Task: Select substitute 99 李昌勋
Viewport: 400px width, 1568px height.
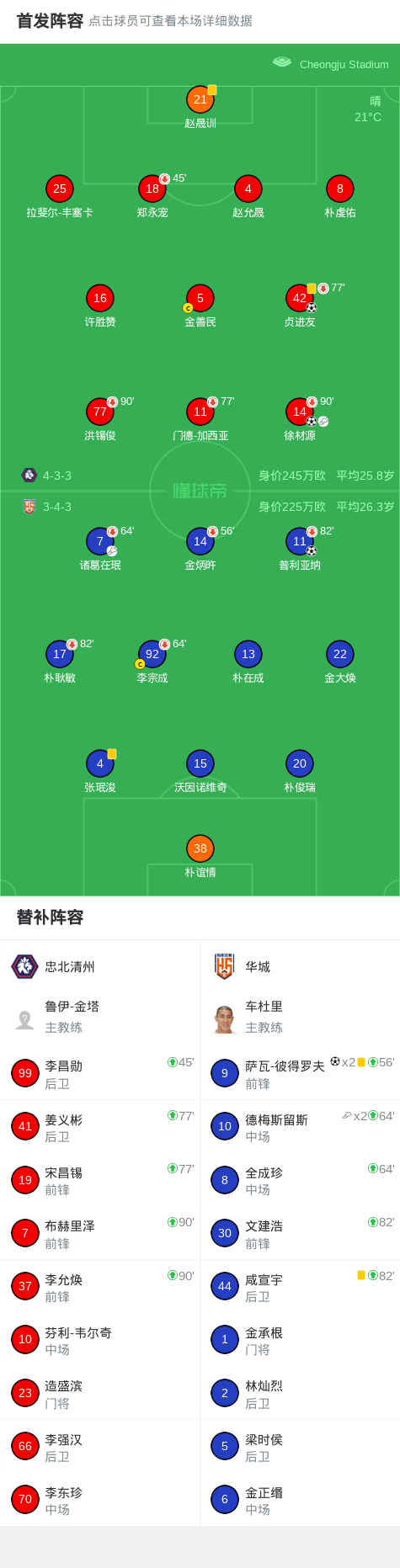Action: click(x=99, y=1073)
